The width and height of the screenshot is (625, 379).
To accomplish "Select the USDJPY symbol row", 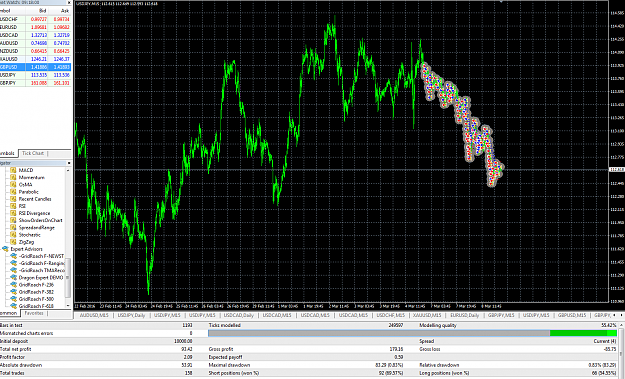I will pyautogui.click(x=35, y=75).
